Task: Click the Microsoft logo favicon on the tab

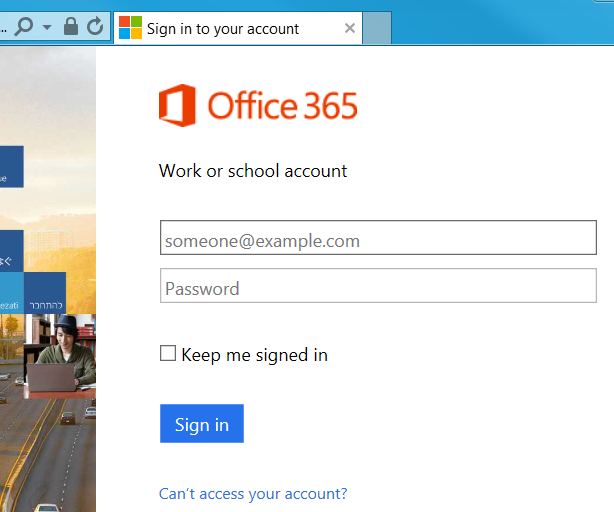Action: [x=130, y=27]
